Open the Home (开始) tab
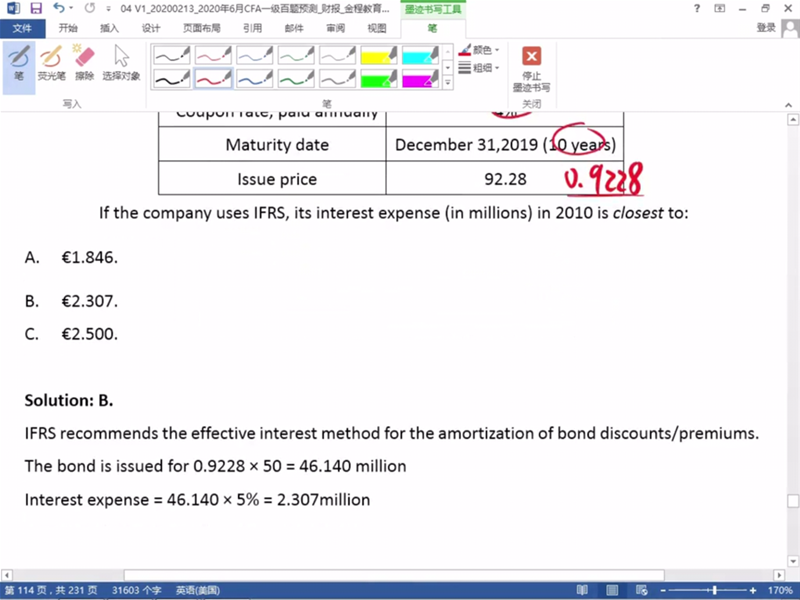 67,28
